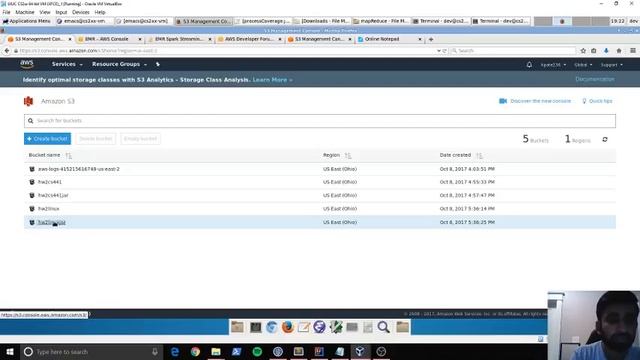Switch to the AWS Developer Forums tab
Image resolution: width=640 pixels, height=360 pixels.
[249, 39]
